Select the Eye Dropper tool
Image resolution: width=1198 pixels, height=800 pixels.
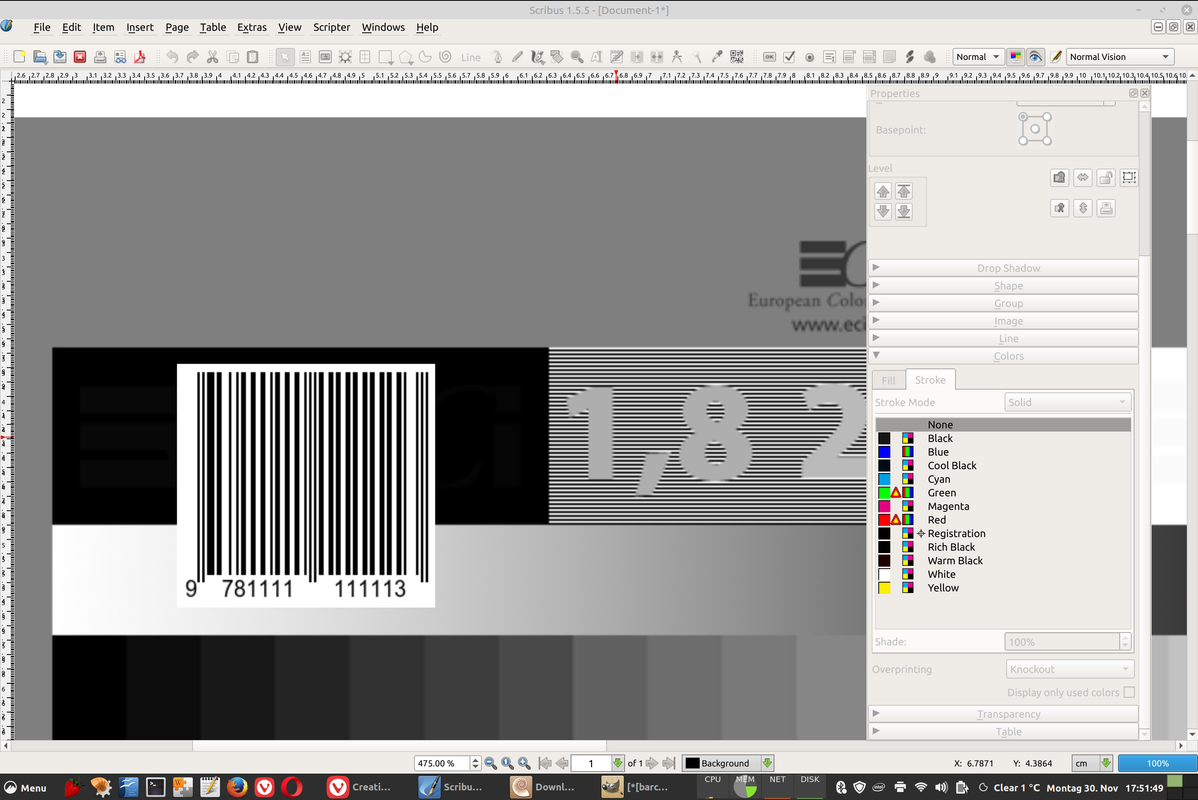click(x=717, y=57)
